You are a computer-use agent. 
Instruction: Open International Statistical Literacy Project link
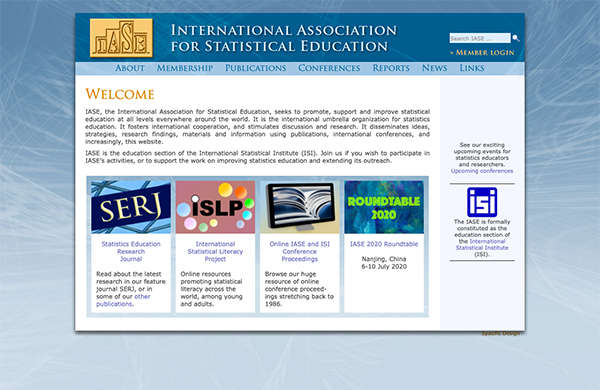click(x=215, y=251)
